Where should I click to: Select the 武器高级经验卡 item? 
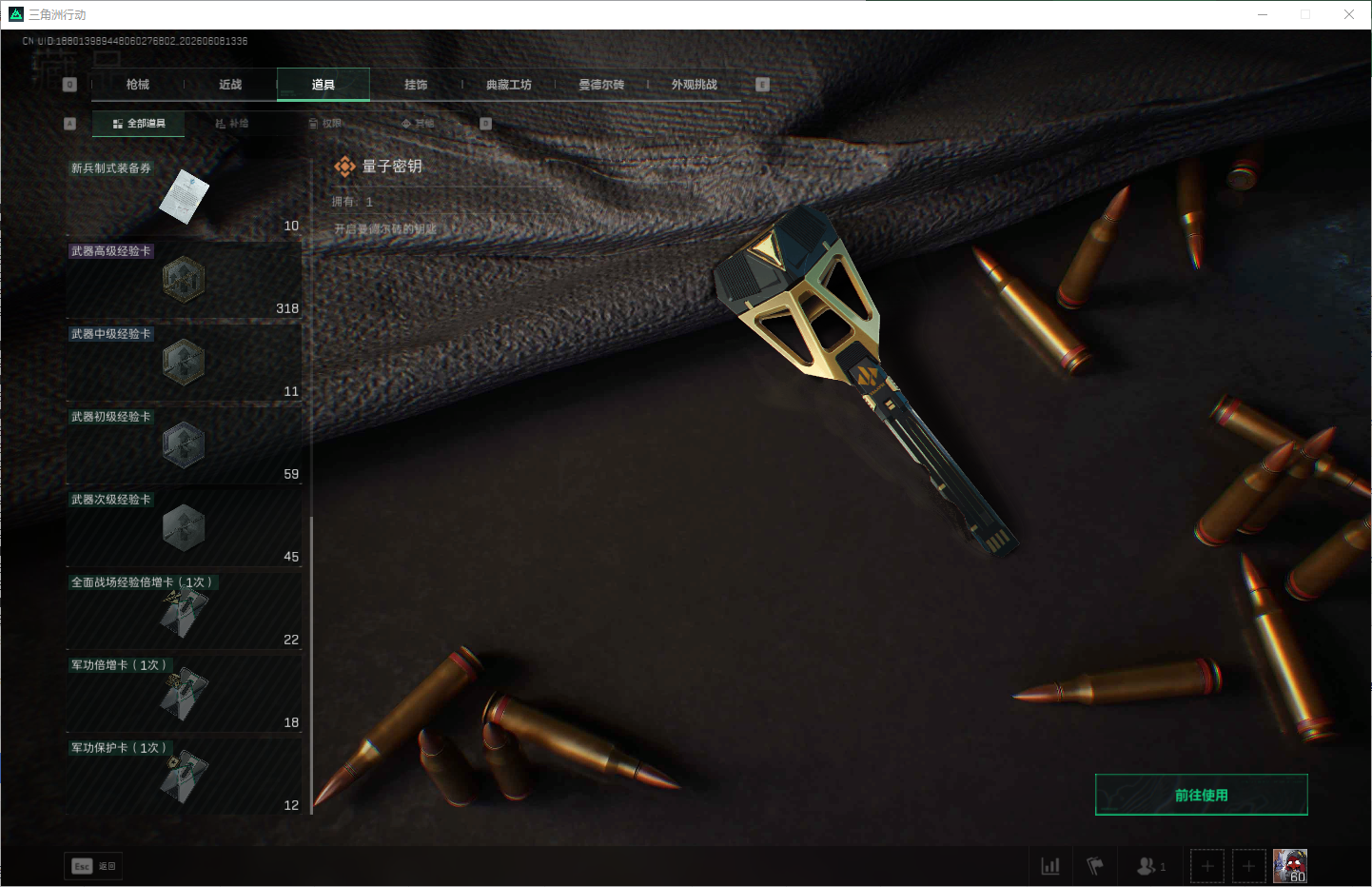(184, 280)
